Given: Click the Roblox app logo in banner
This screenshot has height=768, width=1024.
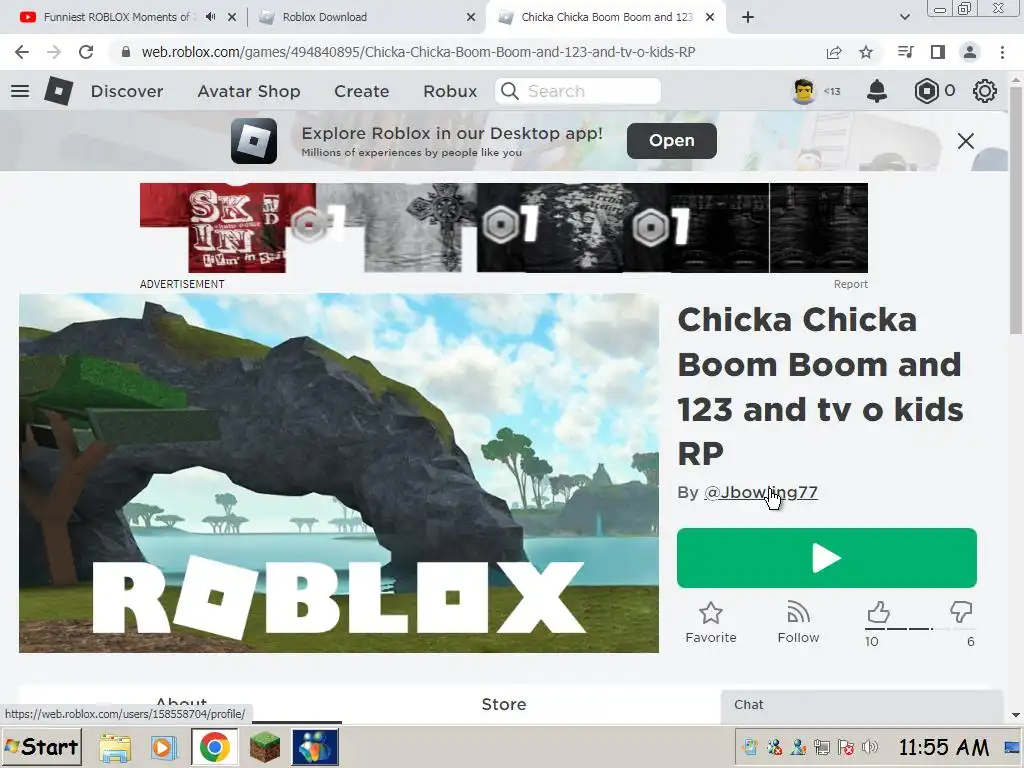Looking at the screenshot, I should (253, 141).
